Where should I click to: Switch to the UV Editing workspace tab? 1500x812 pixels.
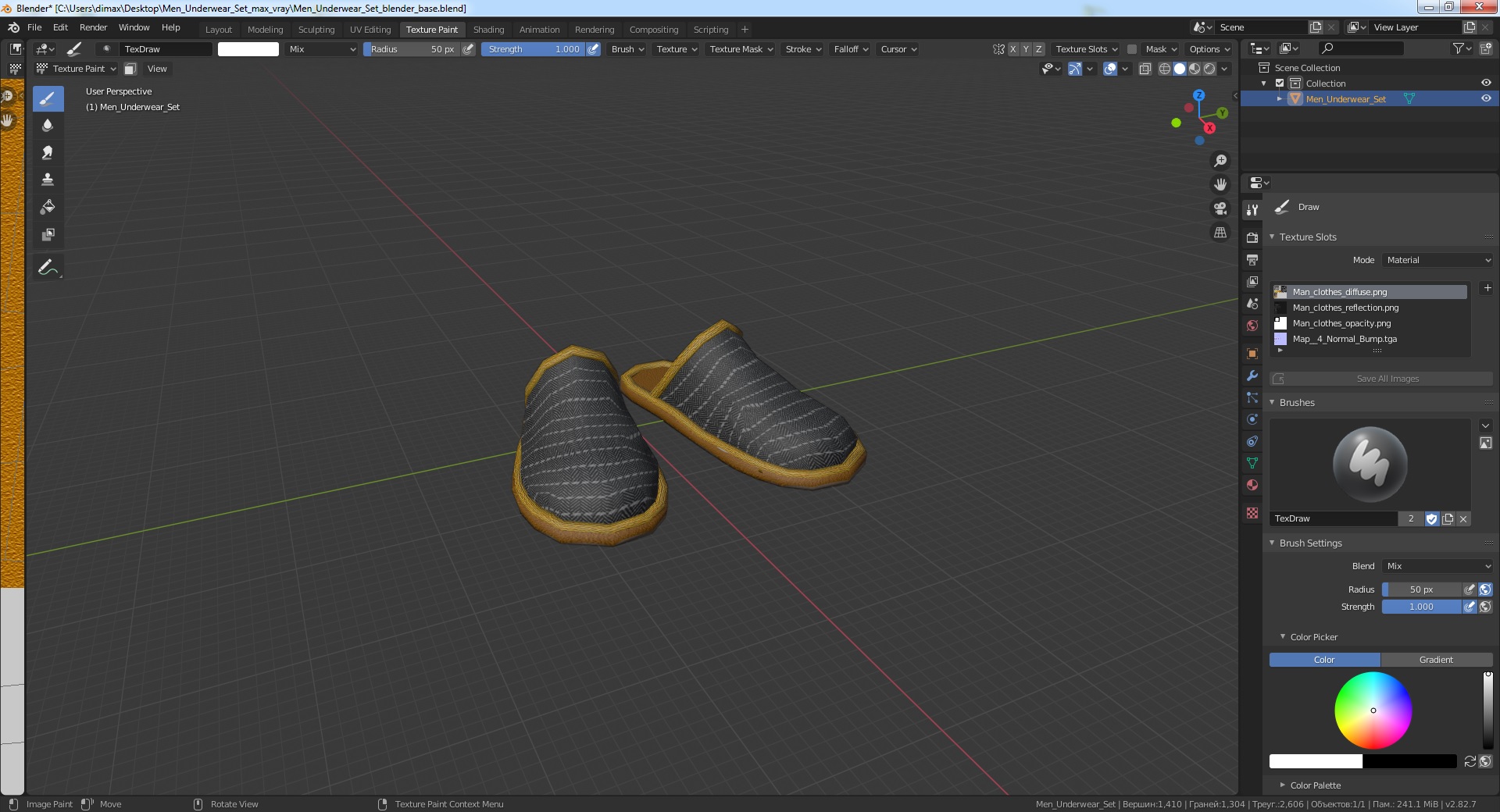coord(370,30)
